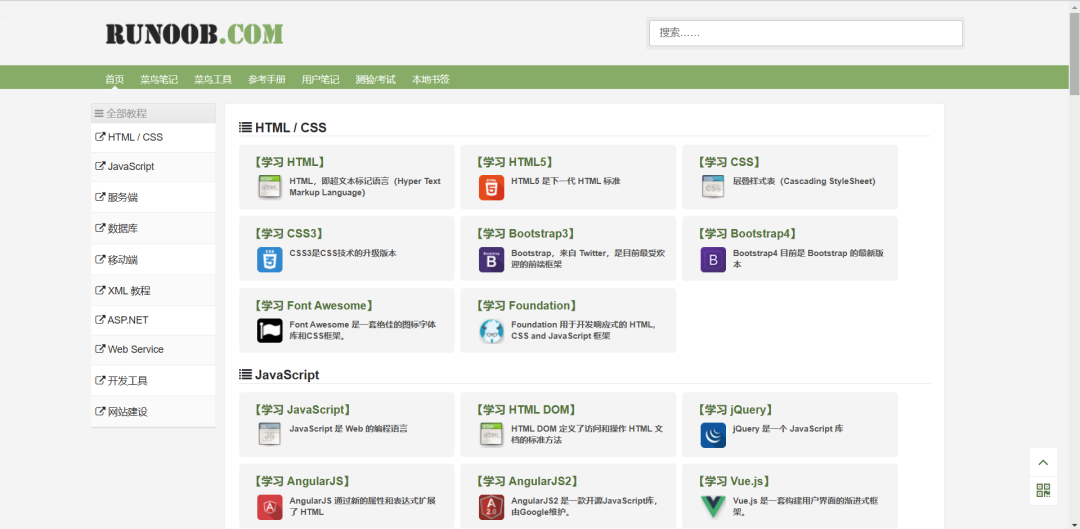Open the 【学习 HTML DOM】 title link
Image resolution: width=1080 pixels, height=529 pixels.
coord(528,409)
